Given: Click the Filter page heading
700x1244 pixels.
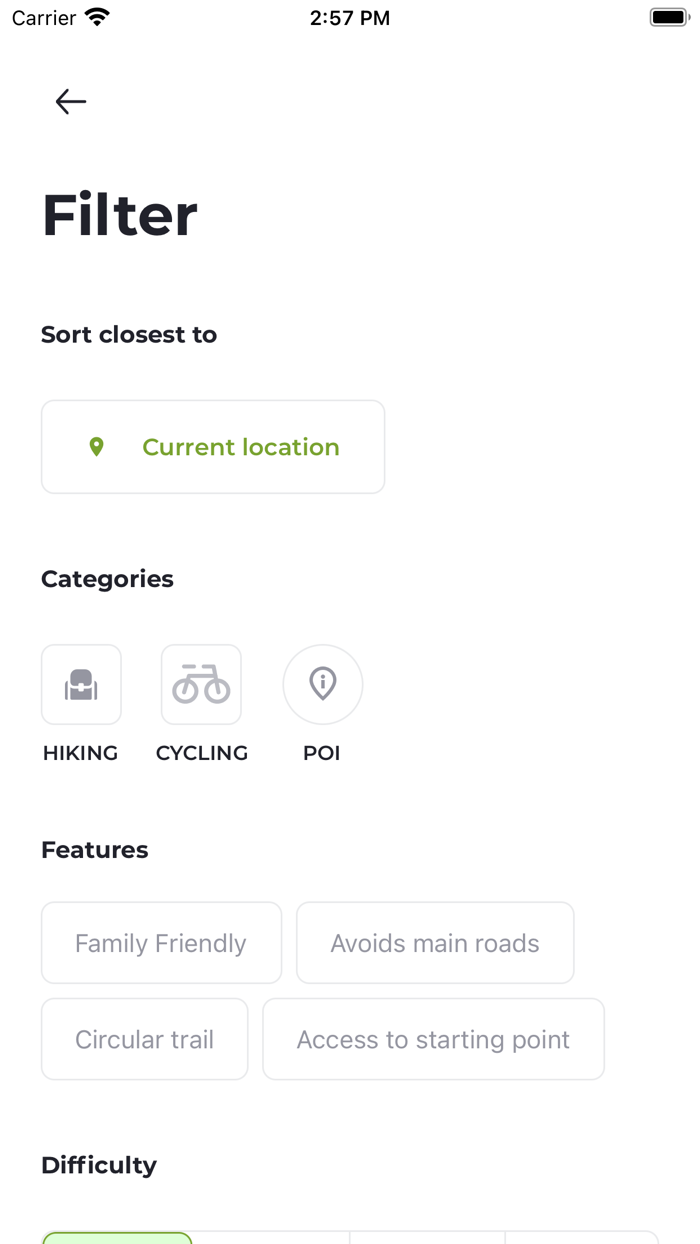Looking at the screenshot, I should [120, 215].
